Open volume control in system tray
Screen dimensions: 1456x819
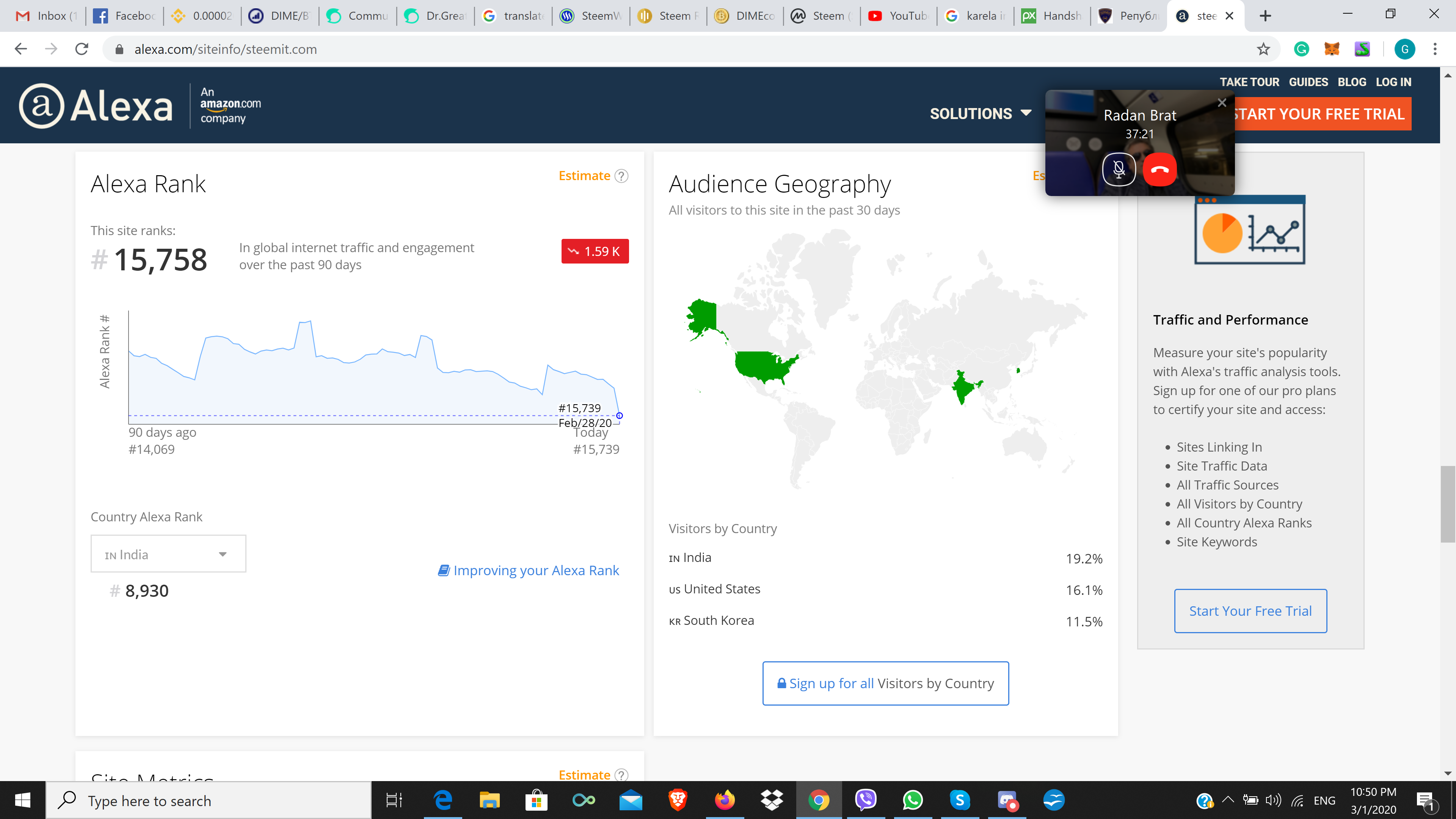coord(1274,800)
